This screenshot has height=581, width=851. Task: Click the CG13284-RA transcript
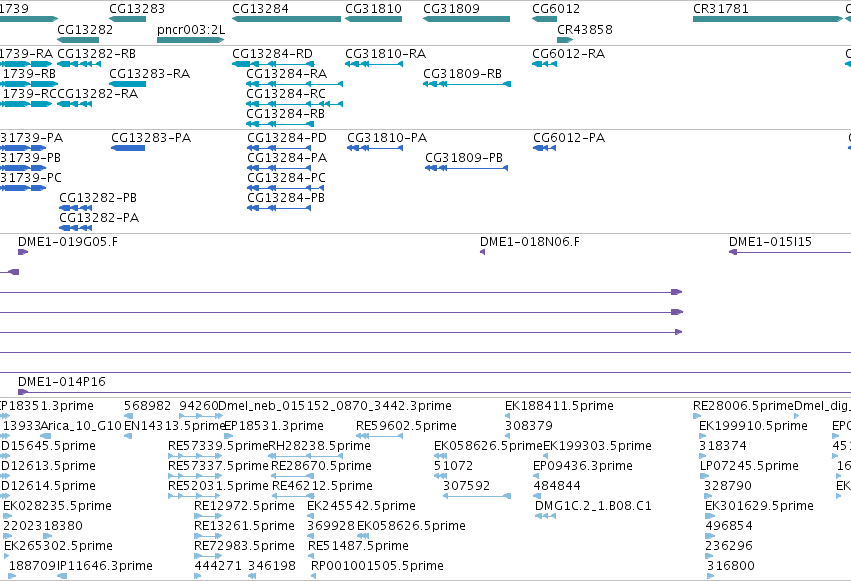pyautogui.click(x=294, y=84)
